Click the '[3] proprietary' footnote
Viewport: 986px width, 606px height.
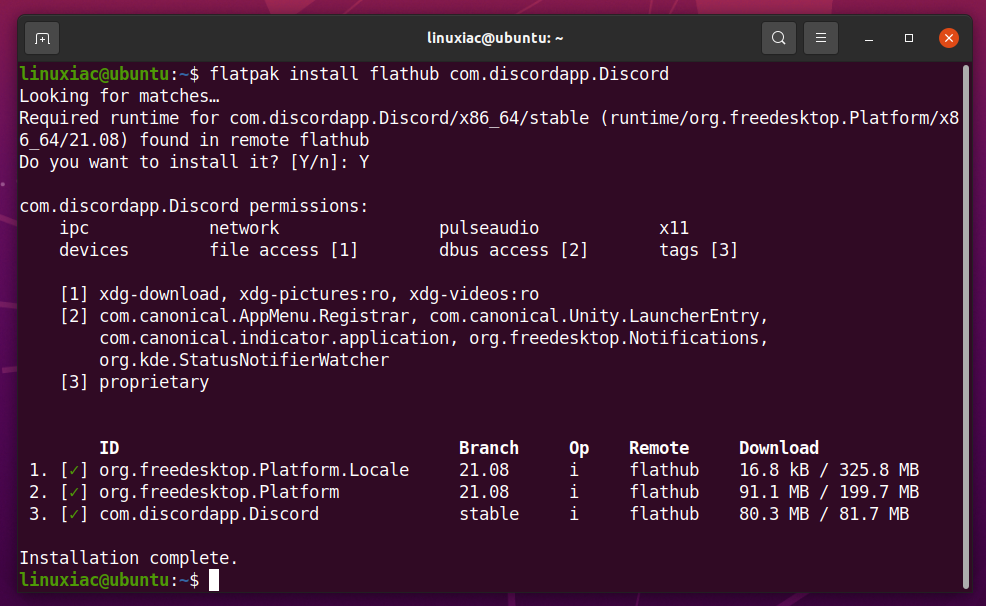pyautogui.click(x=134, y=382)
